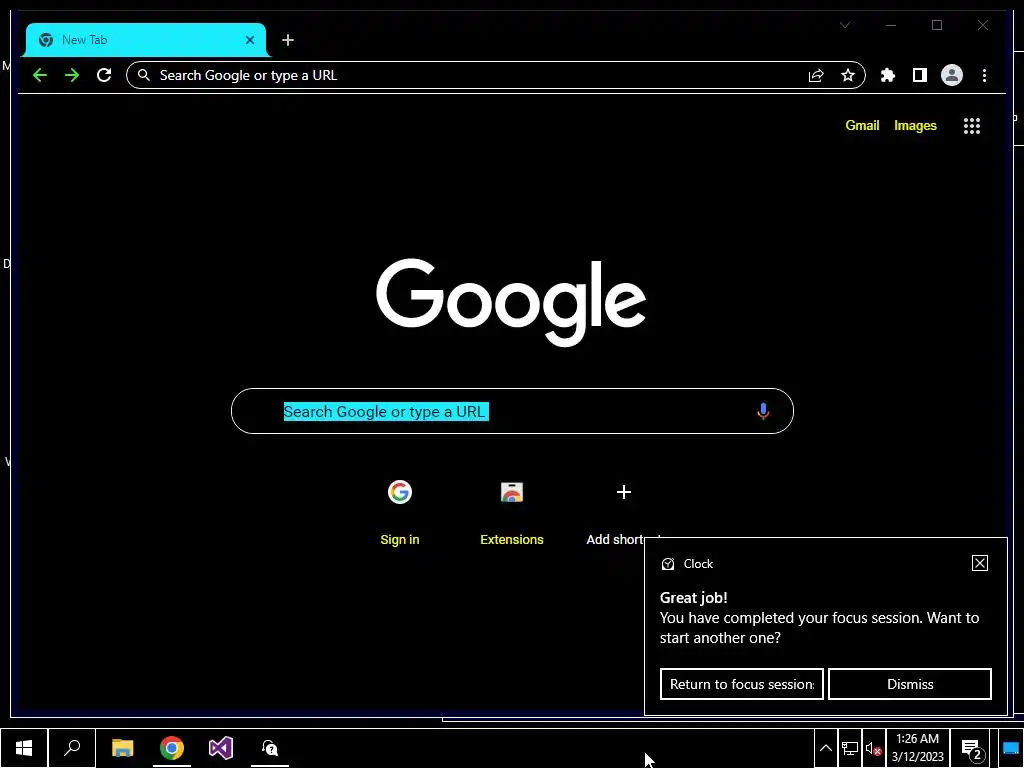Open the Extensions web store shortcut
The image size is (1024, 768).
point(512,511)
